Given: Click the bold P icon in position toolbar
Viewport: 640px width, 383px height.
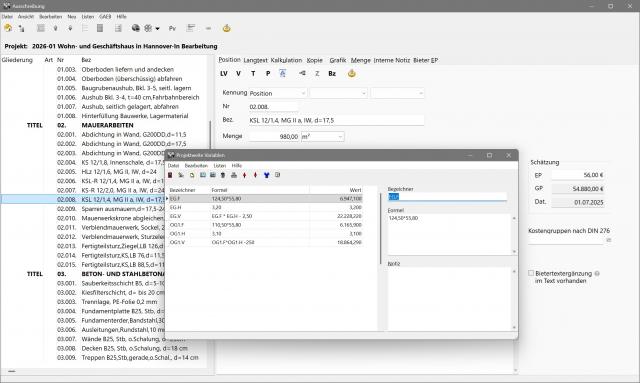Looking at the screenshot, I should pos(268,73).
